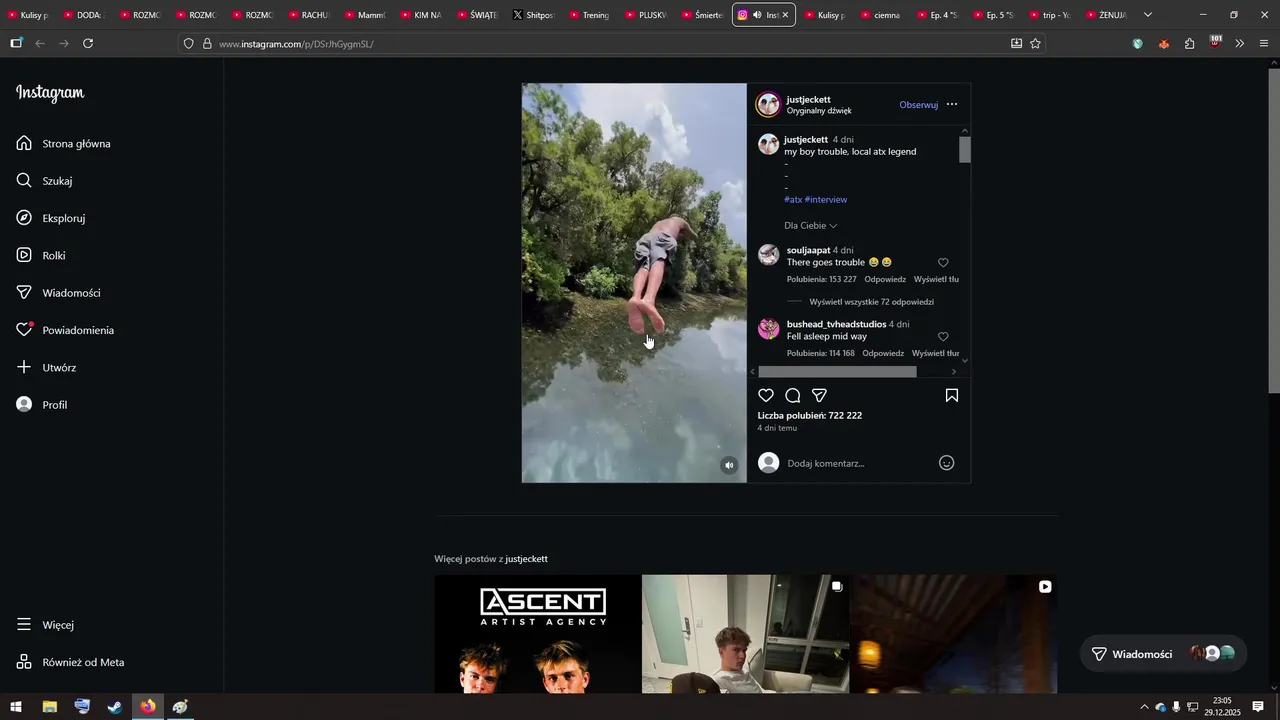Like souljaapat's comment

pos(943,263)
